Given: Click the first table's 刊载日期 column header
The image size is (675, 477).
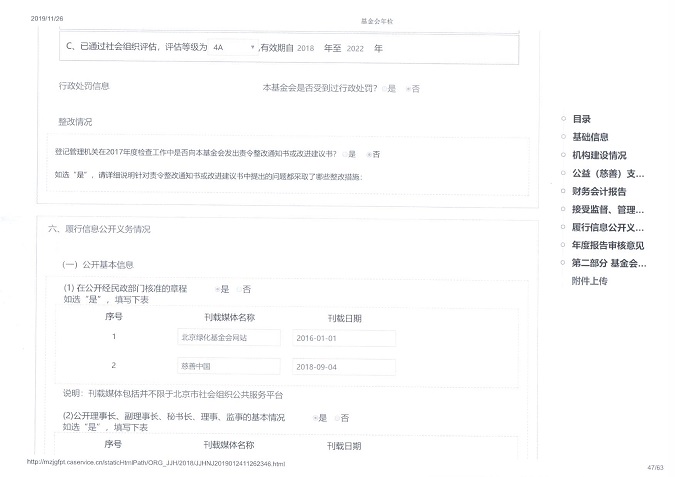Looking at the screenshot, I should [344, 318].
